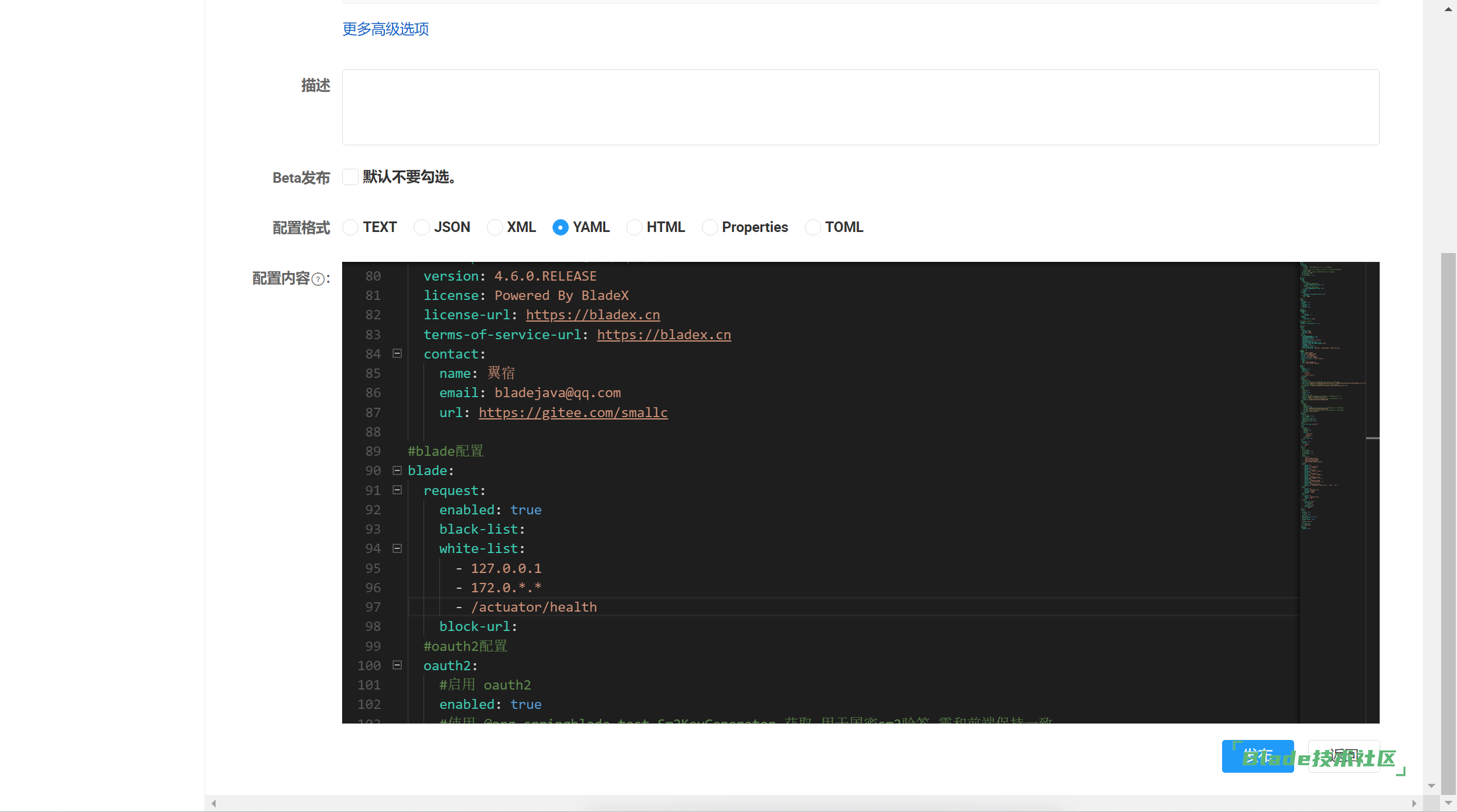Select the HTML format radio button
Image resolution: width=1457 pixels, height=812 pixels.
point(634,227)
